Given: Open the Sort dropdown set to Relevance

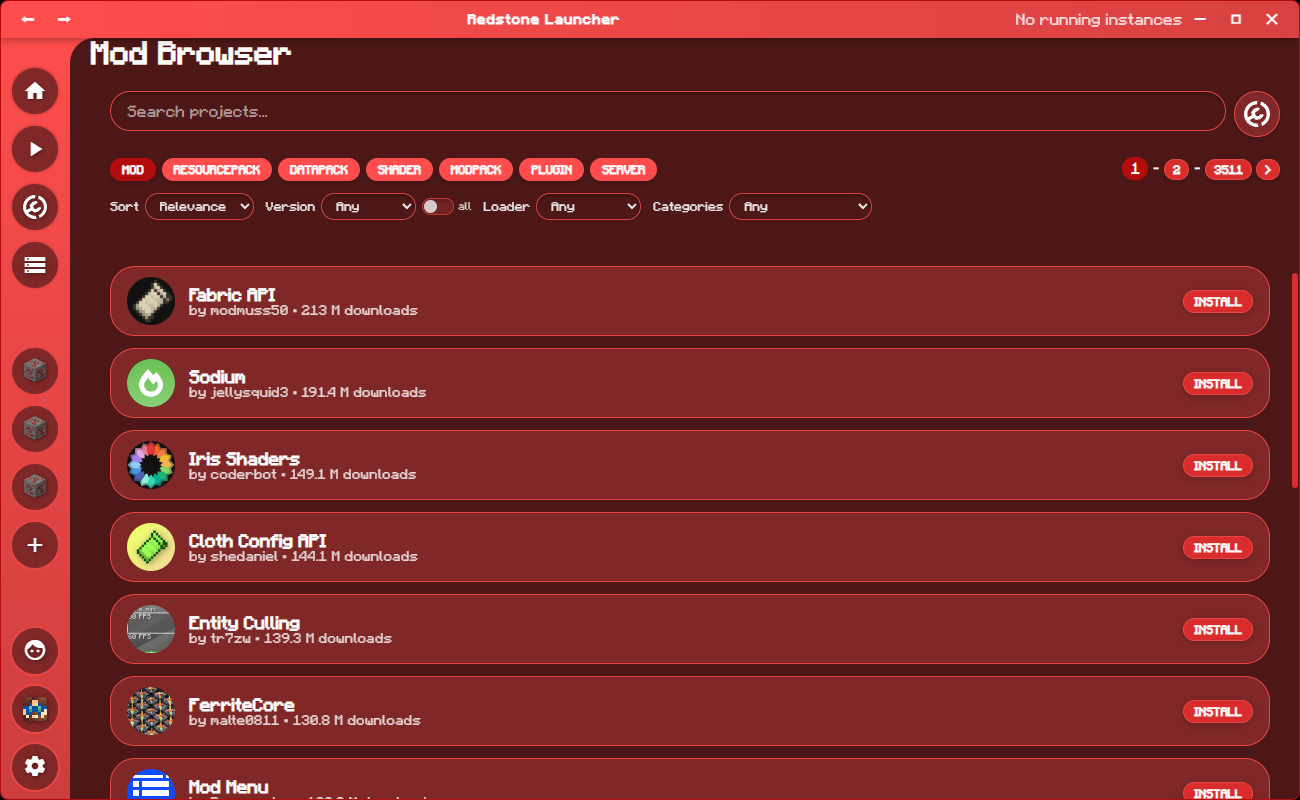Looking at the screenshot, I should (x=199, y=207).
